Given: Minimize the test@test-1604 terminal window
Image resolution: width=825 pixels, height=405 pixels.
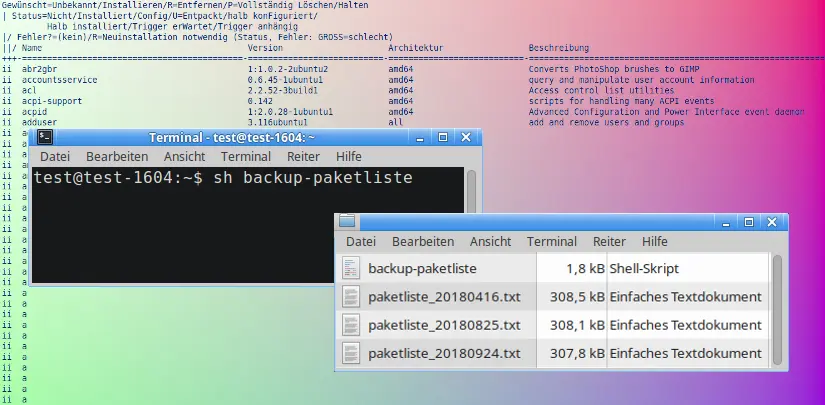Looking at the screenshot, I should tap(420, 138).
